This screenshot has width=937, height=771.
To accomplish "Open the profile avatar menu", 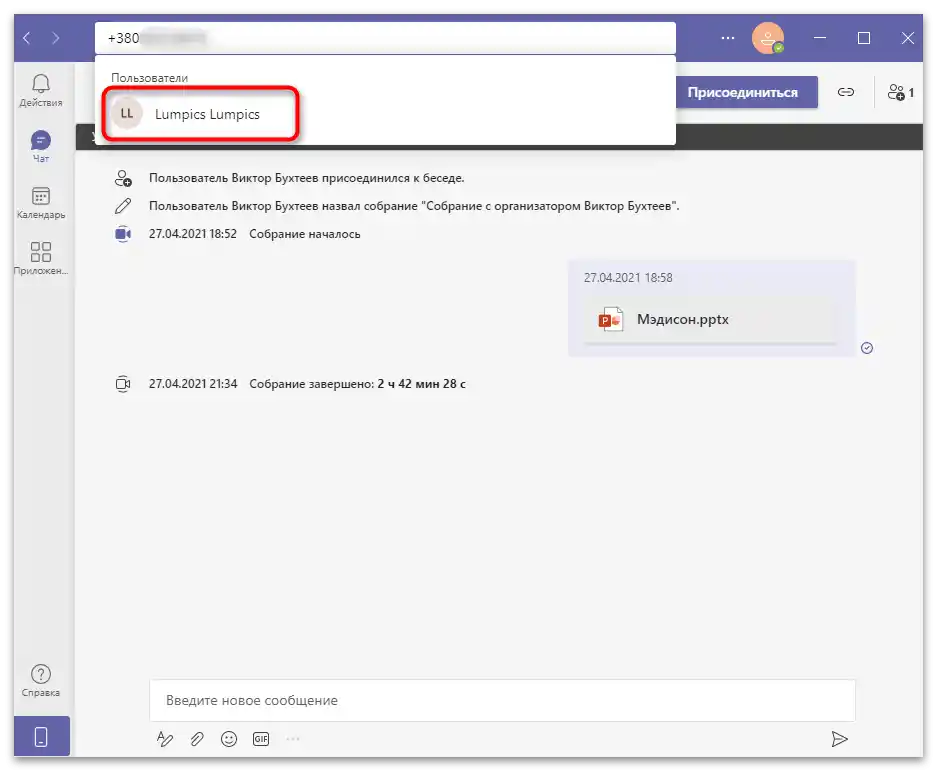I will point(768,38).
